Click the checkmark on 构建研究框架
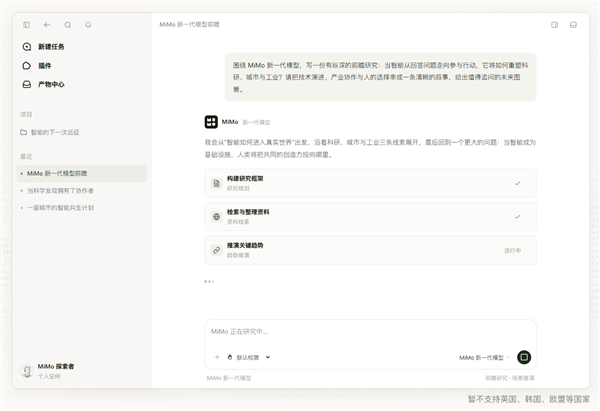This screenshot has height=411, width=600. [517, 183]
